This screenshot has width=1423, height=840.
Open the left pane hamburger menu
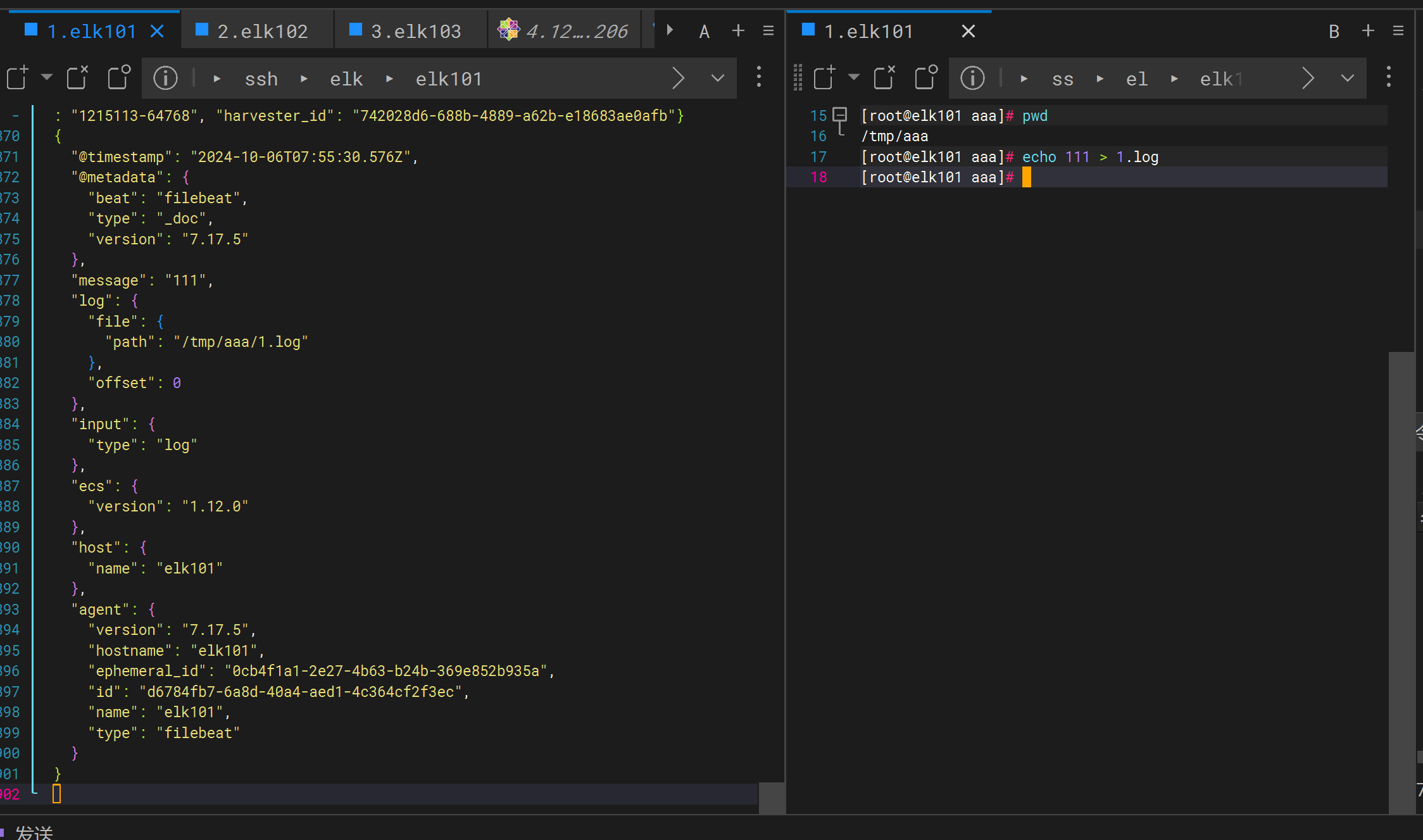768,30
